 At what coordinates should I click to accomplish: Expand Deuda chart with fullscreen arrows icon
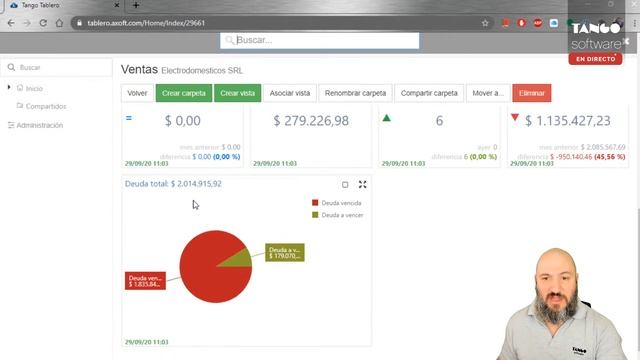362,184
